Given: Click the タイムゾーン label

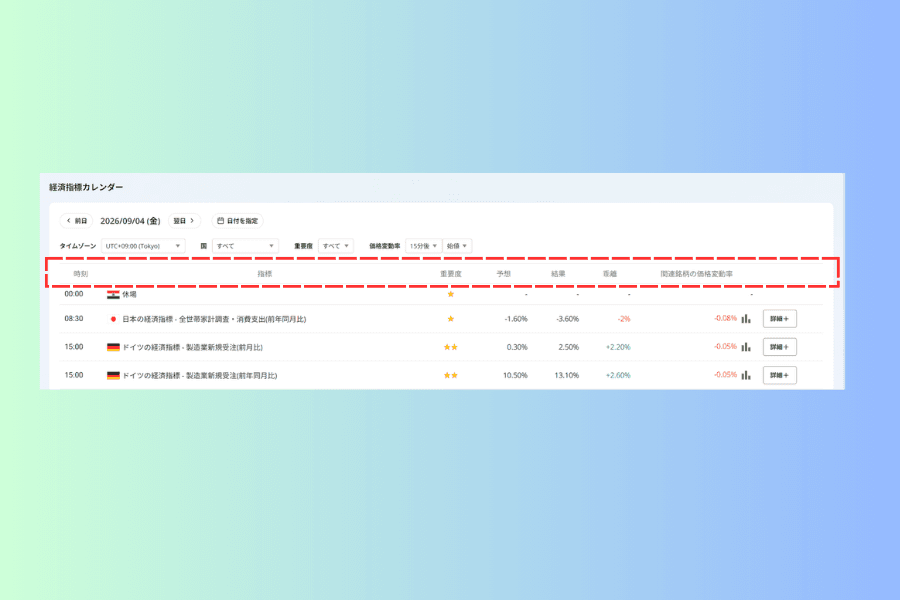Looking at the screenshot, I should pos(78,246).
